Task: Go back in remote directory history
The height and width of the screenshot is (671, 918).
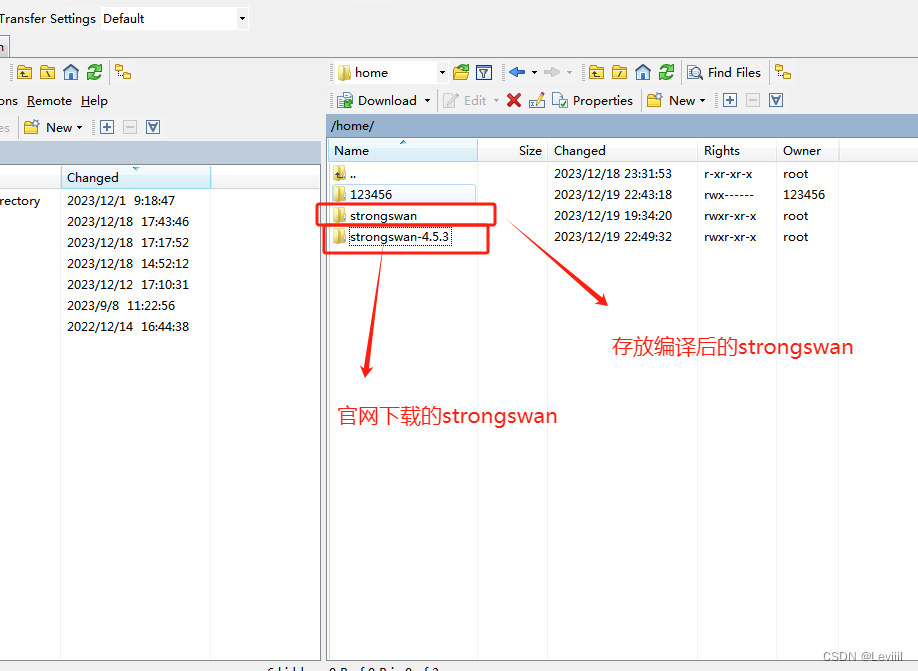Action: (x=517, y=72)
